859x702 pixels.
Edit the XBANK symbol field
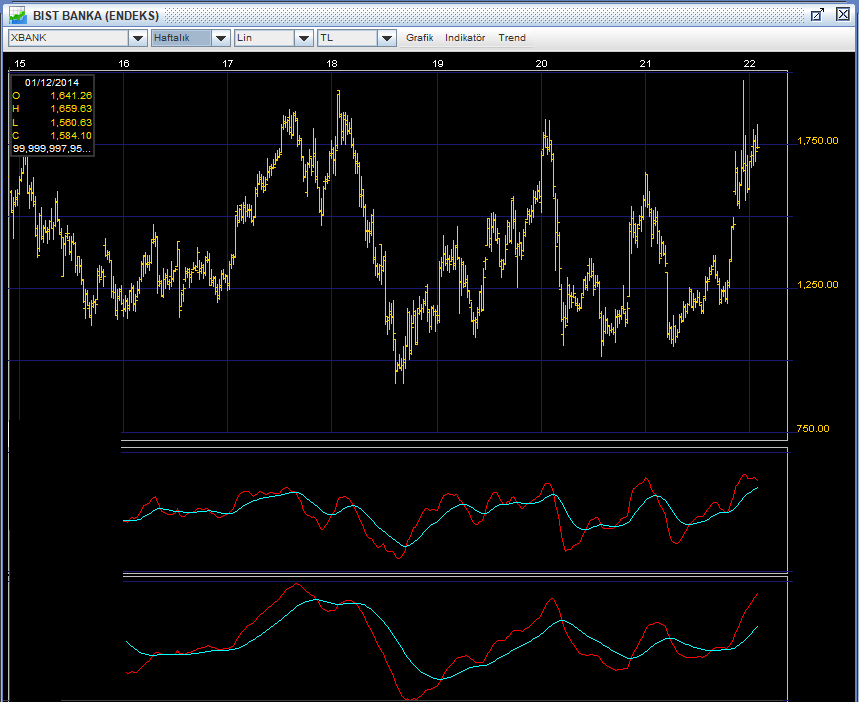[x=68, y=38]
